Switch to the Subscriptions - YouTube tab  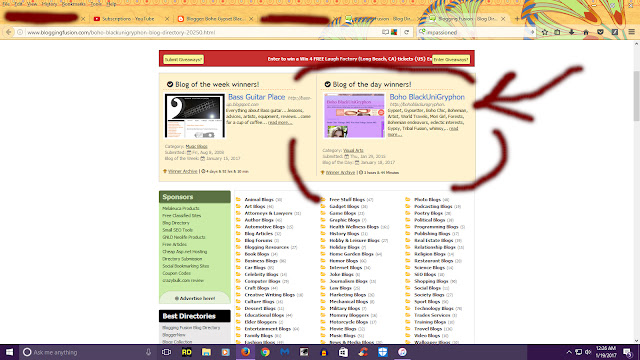[x=128, y=19]
